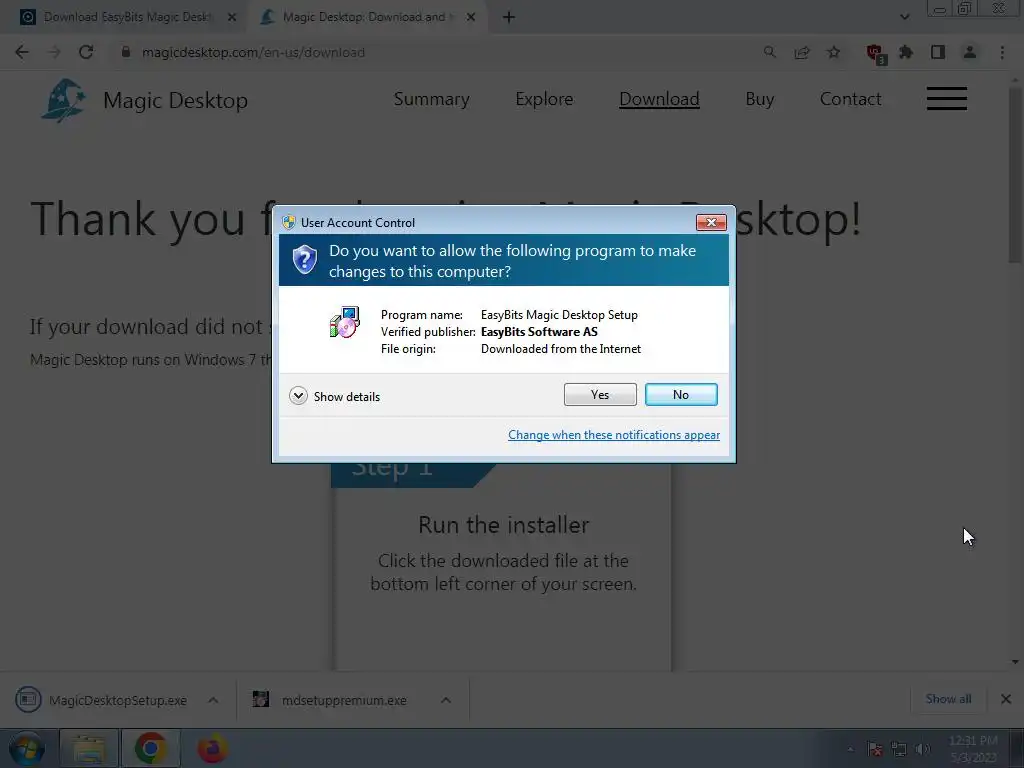Open the Chrome profile avatar
The height and width of the screenshot is (768, 1024).
(x=970, y=52)
